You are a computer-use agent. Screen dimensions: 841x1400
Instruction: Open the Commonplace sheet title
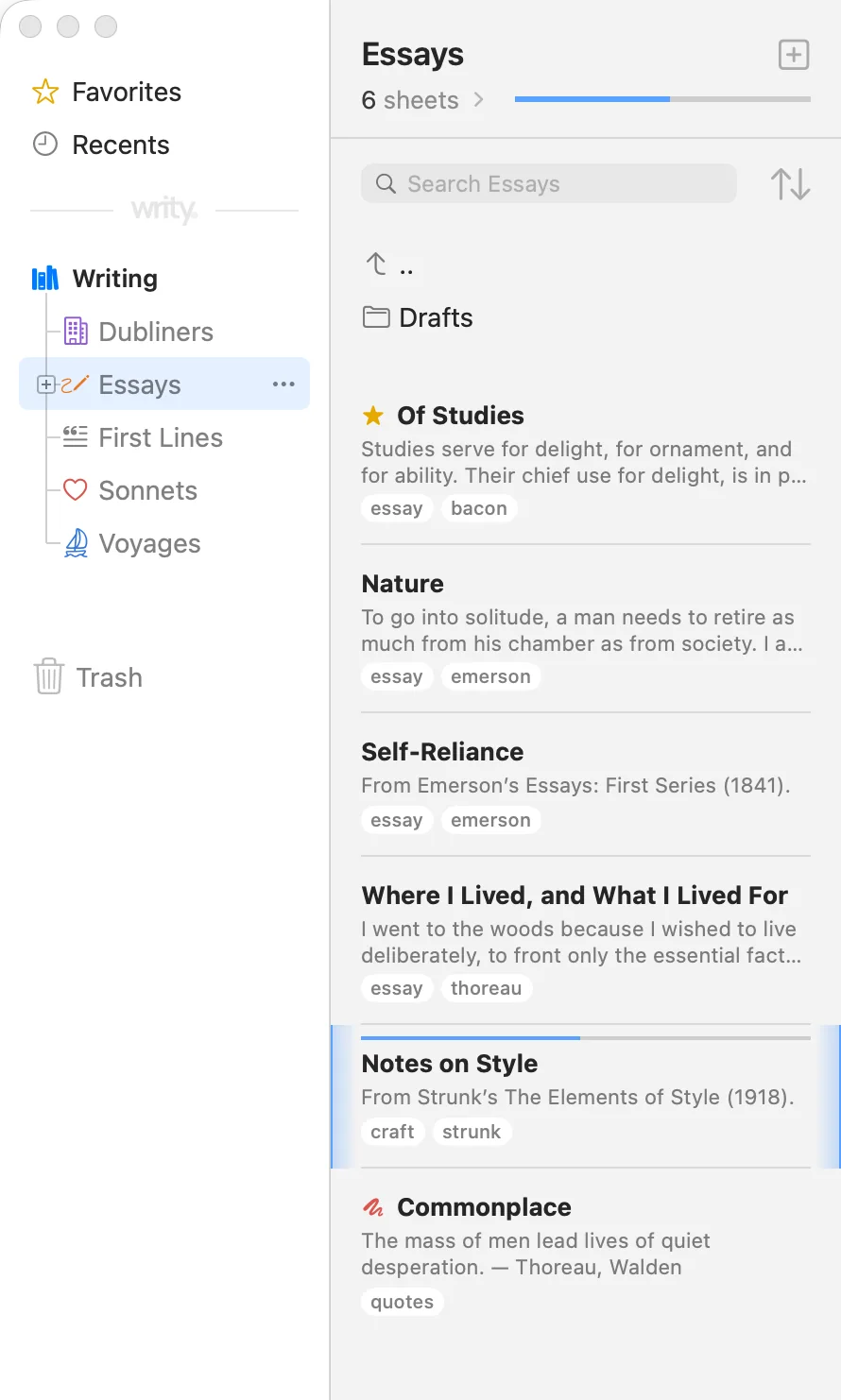(484, 1207)
